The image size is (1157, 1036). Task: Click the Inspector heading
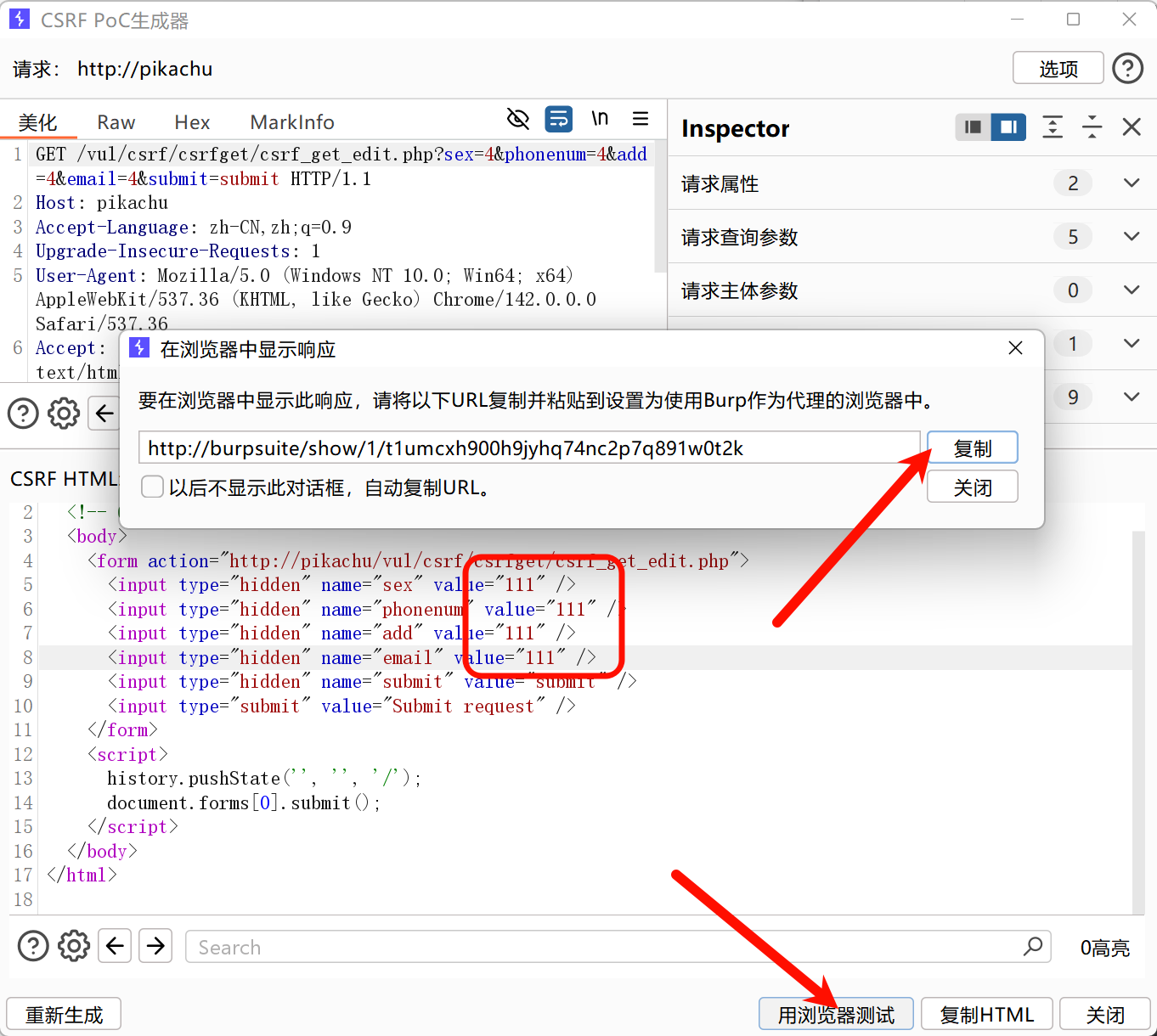point(736,128)
